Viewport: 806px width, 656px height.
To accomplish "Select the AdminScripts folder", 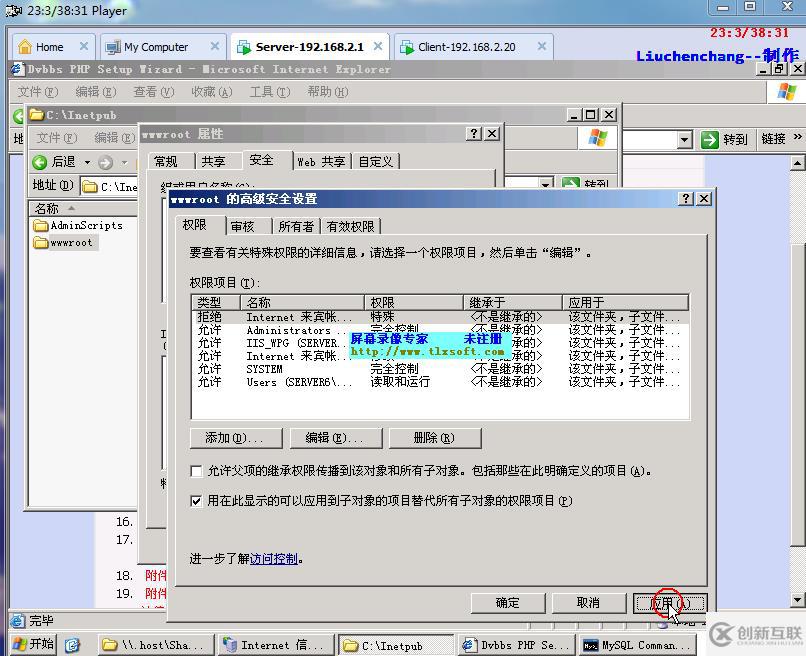I will tap(78, 225).
